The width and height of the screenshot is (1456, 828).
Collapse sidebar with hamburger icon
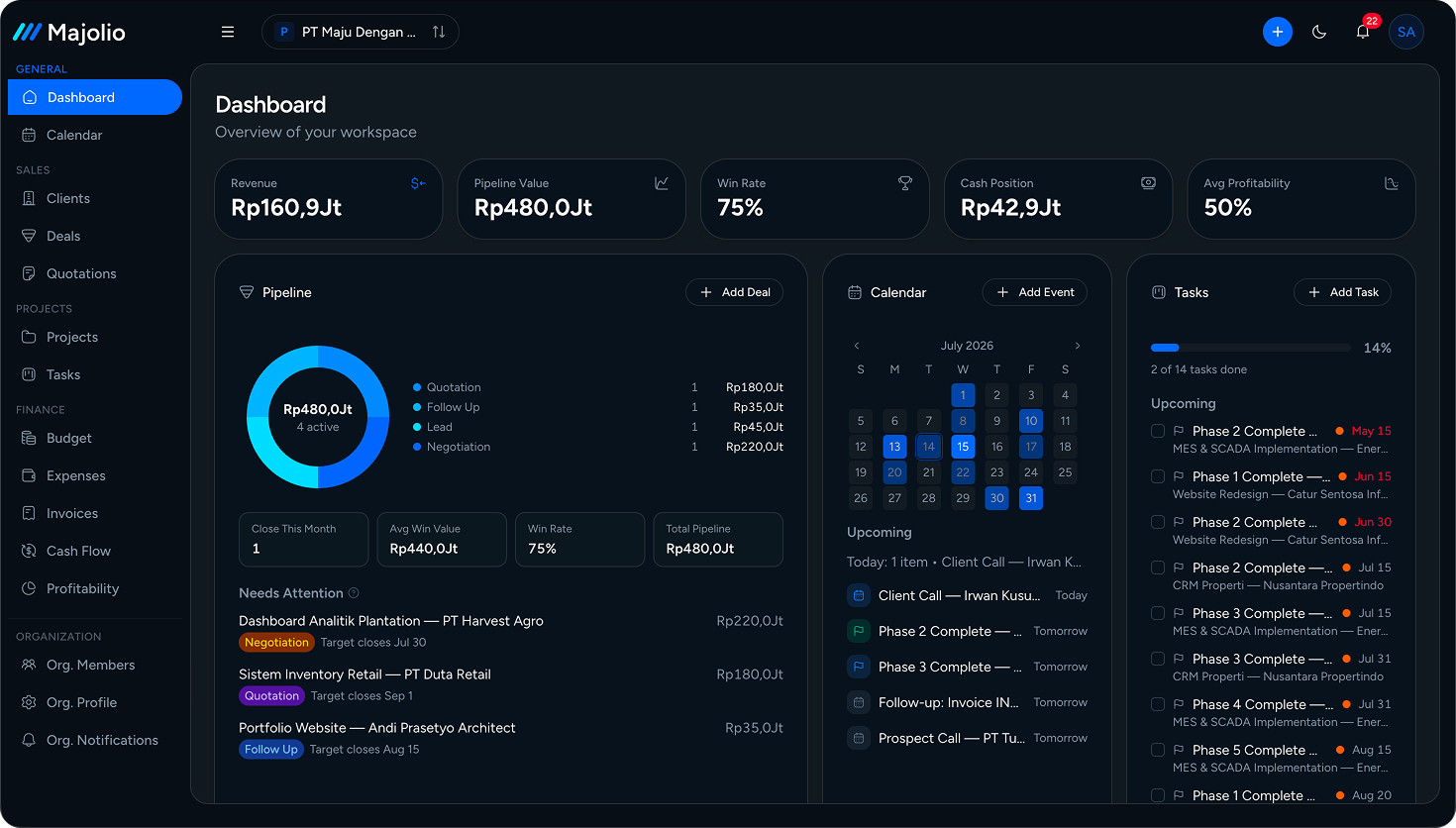click(228, 32)
